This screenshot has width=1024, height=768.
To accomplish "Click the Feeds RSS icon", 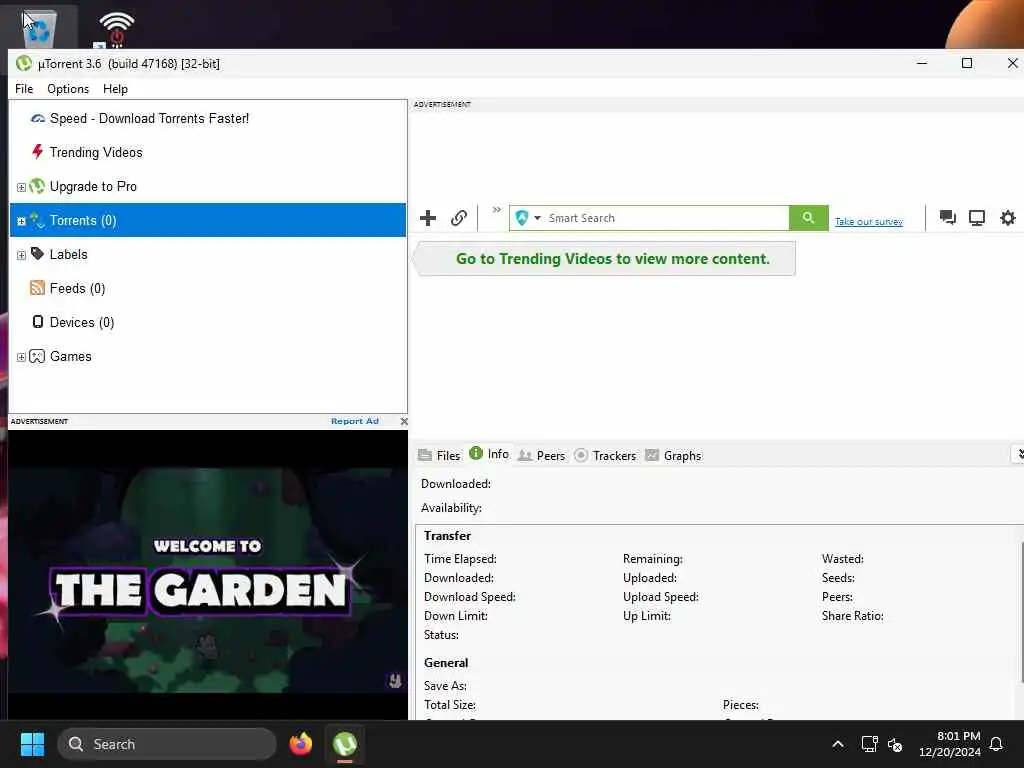I will [x=37, y=288].
